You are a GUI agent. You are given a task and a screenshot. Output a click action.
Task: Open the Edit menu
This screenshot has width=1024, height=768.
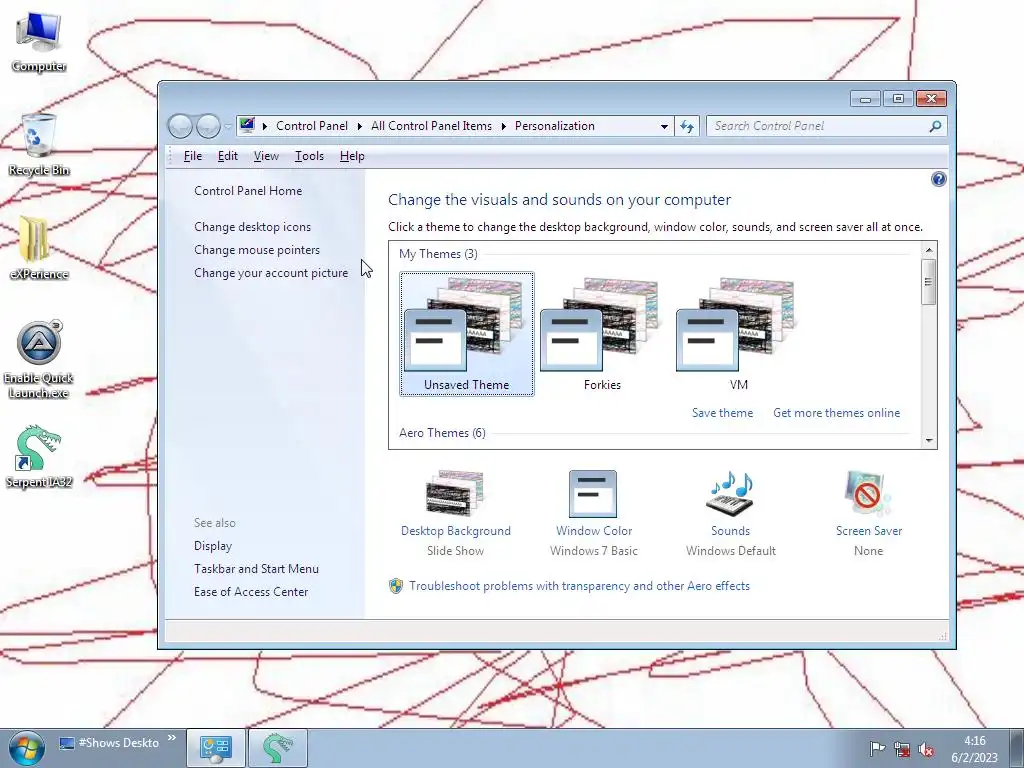click(227, 156)
